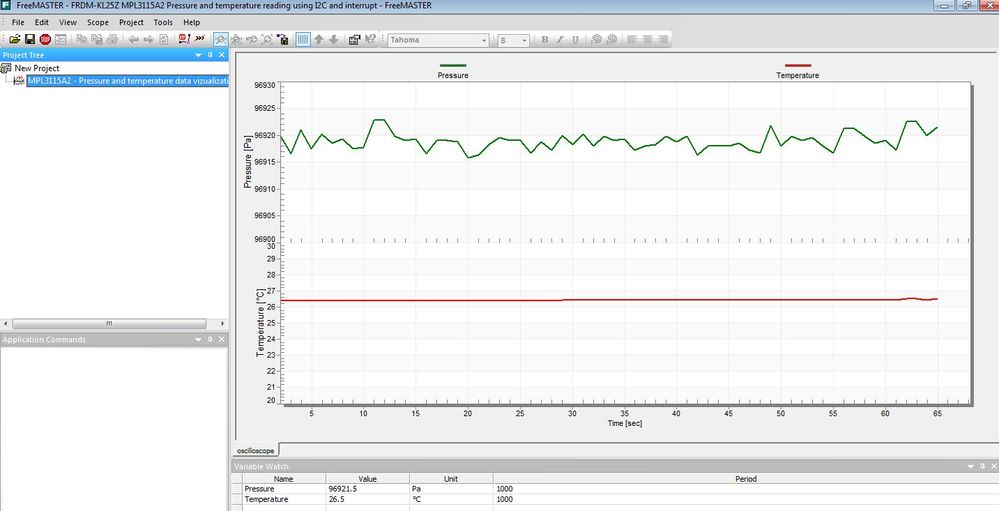Click the print icon in toolbar

click(x=112, y=40)
